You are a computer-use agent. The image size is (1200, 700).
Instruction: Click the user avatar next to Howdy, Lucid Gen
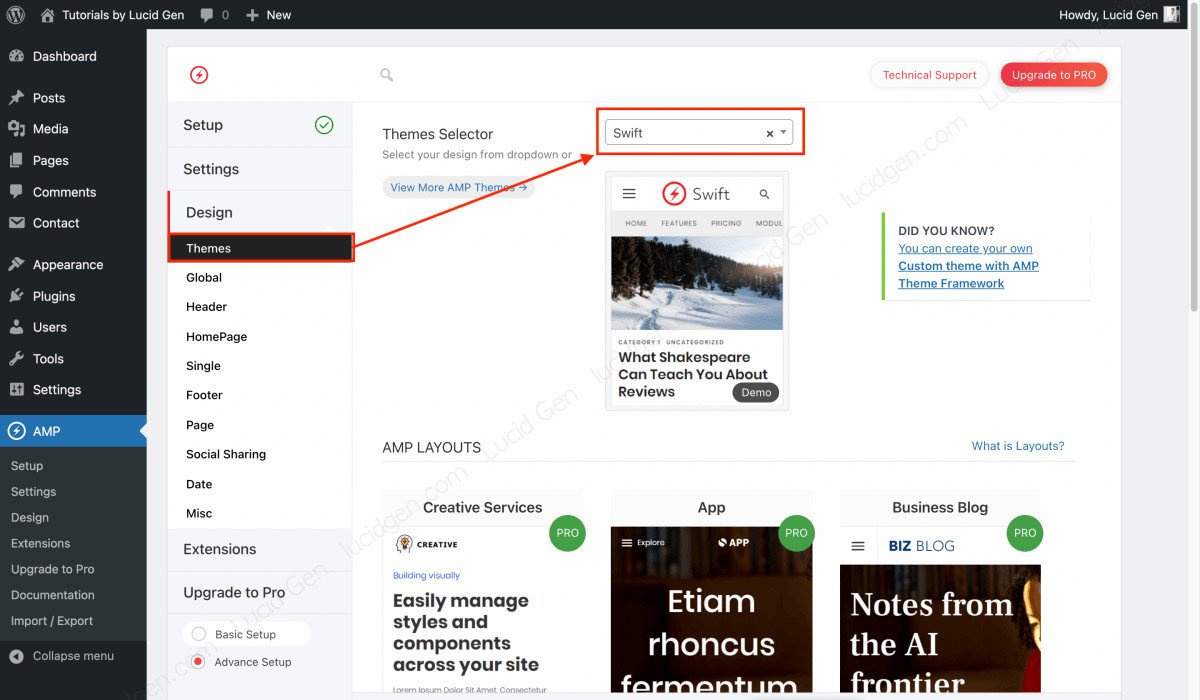coord(1171,15)
